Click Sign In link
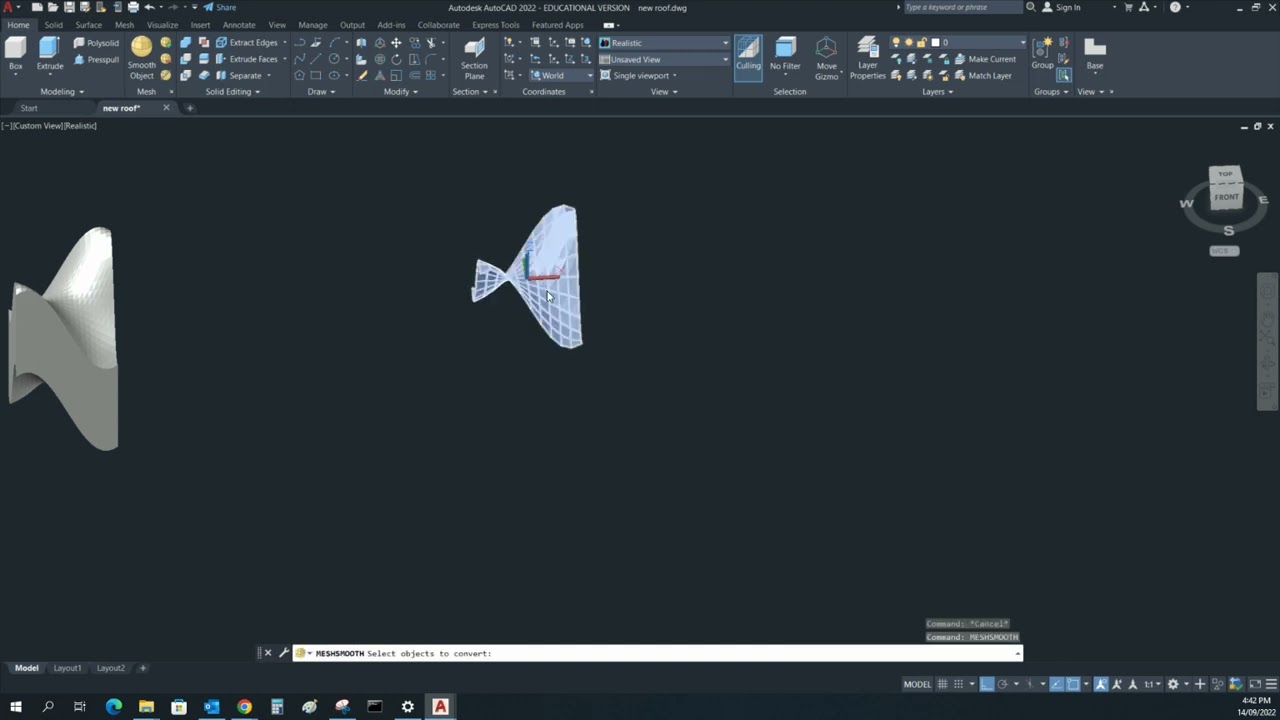 (1061, 7)
